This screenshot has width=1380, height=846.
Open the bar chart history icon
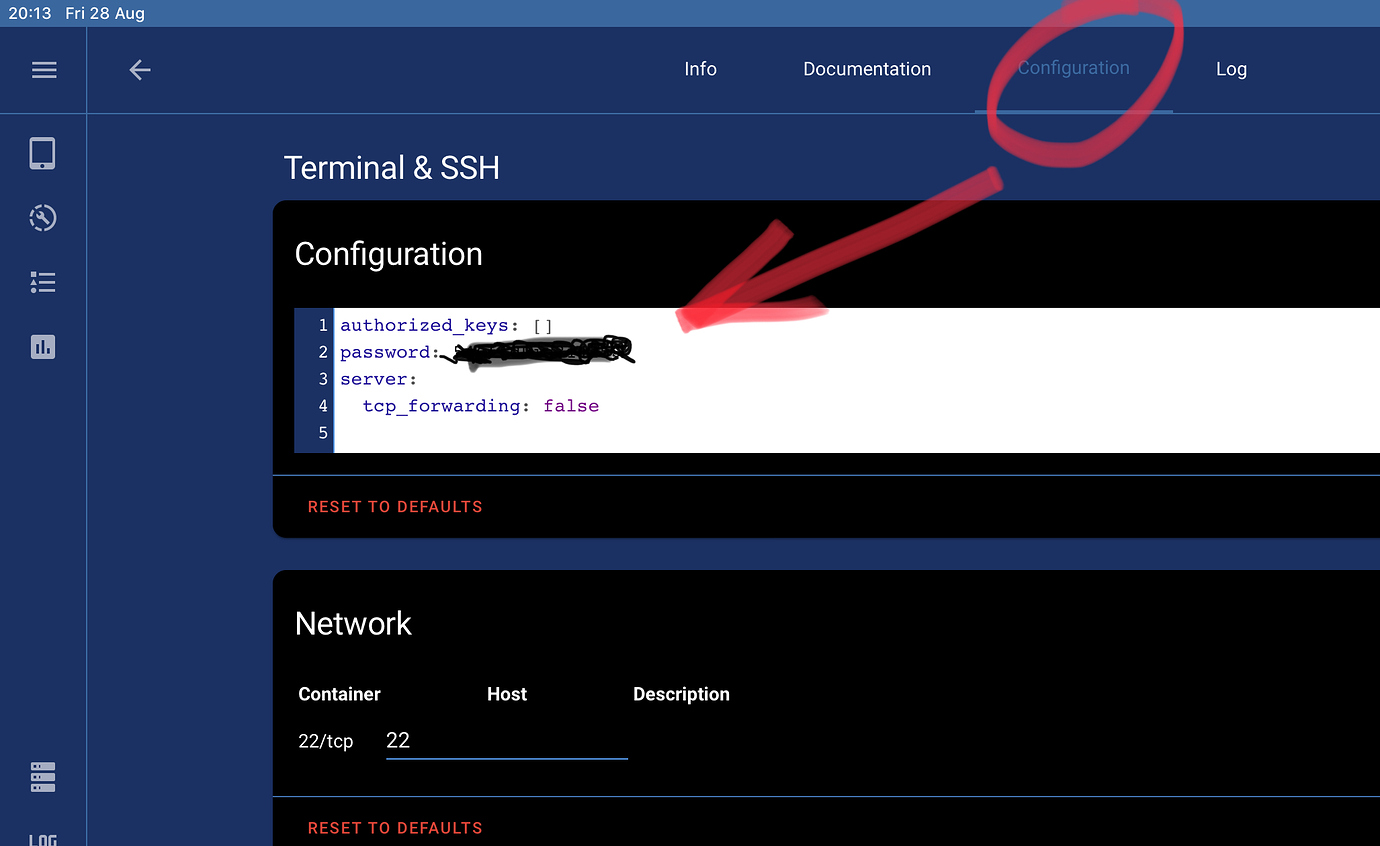[x=43, y=347]
